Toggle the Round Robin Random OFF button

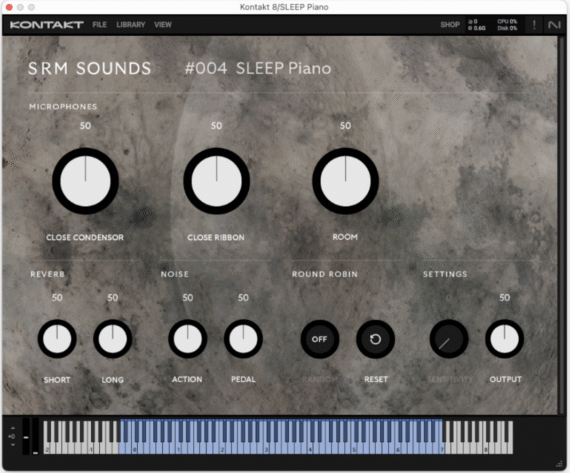pos(320,339)
